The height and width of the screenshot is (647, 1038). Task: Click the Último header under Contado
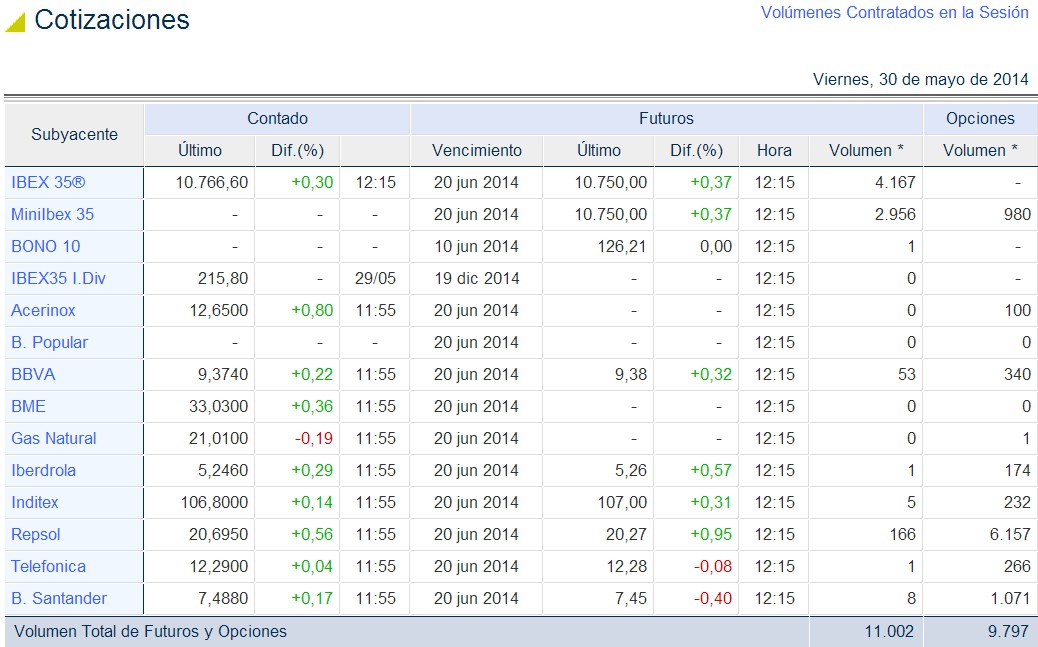point(200,150)
